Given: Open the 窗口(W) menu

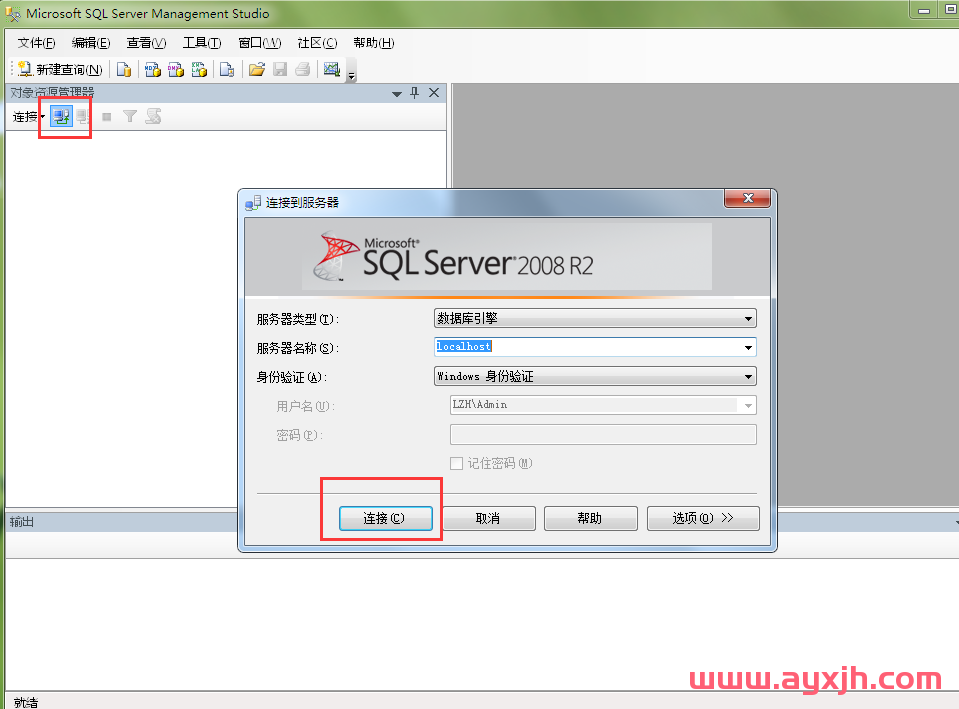Looking at the screenshot, I should (x=259, y=43).
